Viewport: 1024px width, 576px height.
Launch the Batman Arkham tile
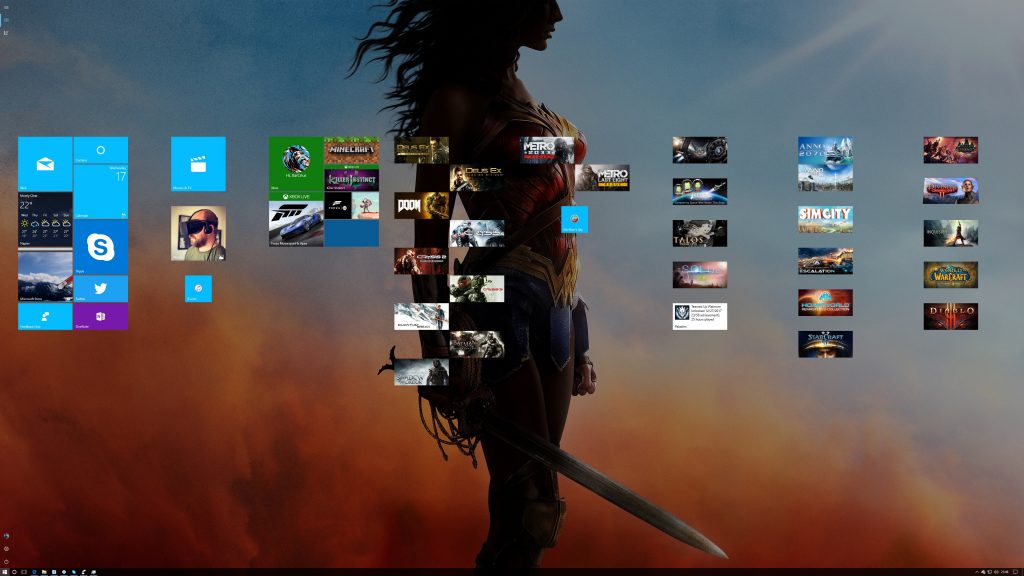[477, 344]
